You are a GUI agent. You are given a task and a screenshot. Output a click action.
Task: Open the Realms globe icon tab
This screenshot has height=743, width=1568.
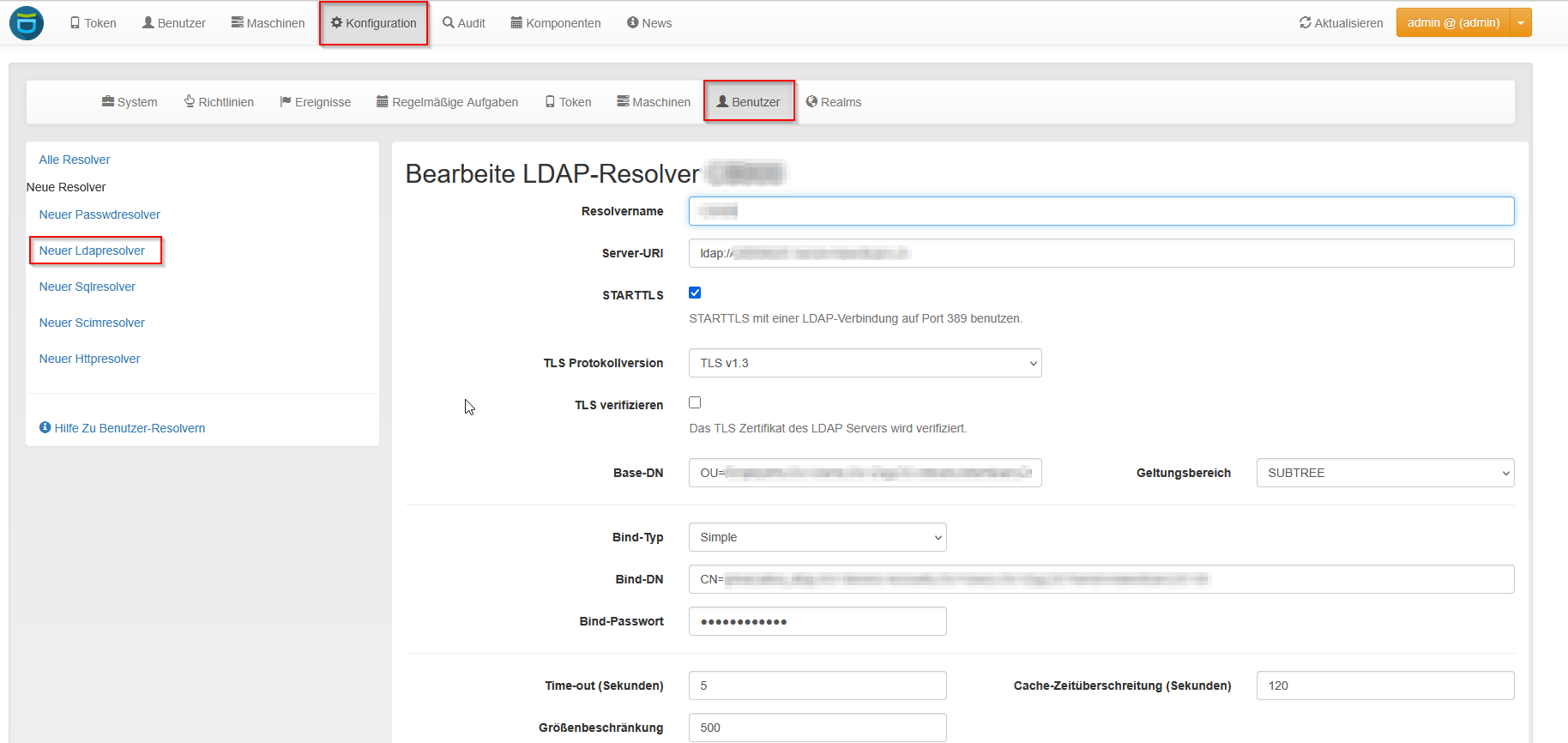tap(833, 102)
